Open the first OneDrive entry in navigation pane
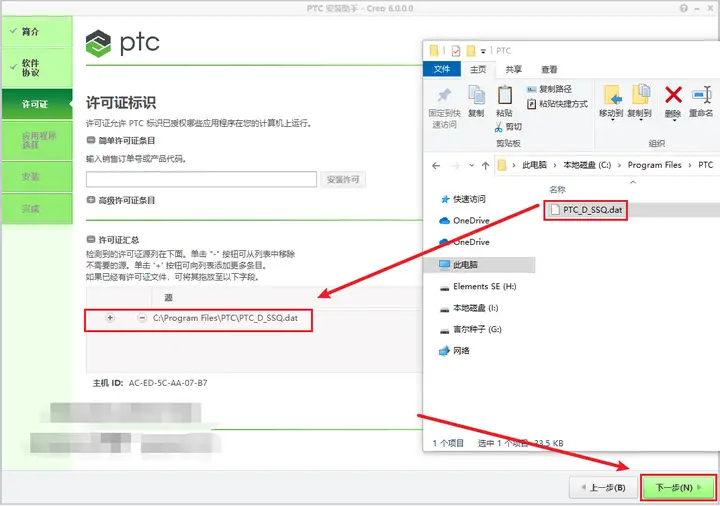Viewport: 720px width, 506px height. (464, 220)
